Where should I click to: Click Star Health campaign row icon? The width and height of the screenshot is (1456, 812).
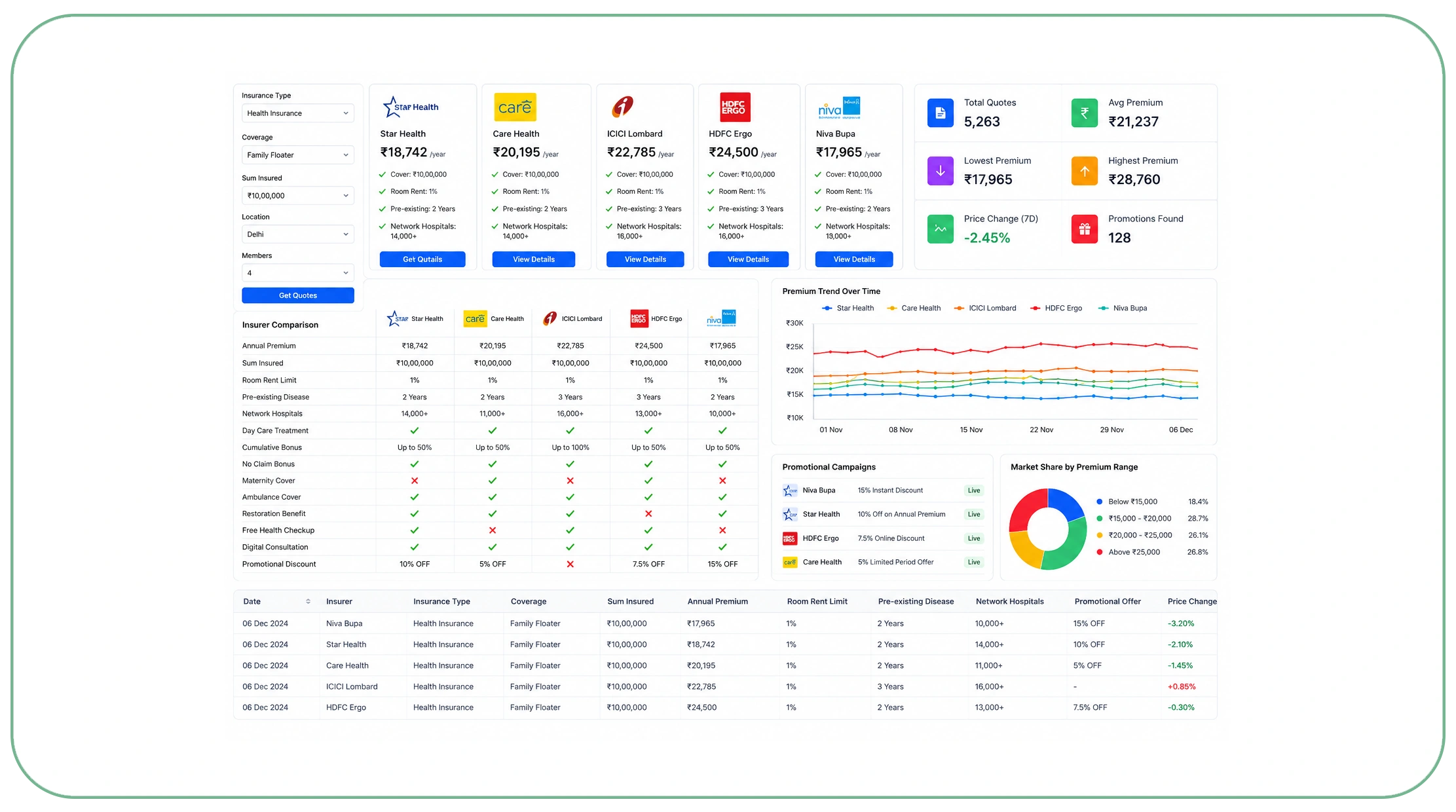point(790,515)
